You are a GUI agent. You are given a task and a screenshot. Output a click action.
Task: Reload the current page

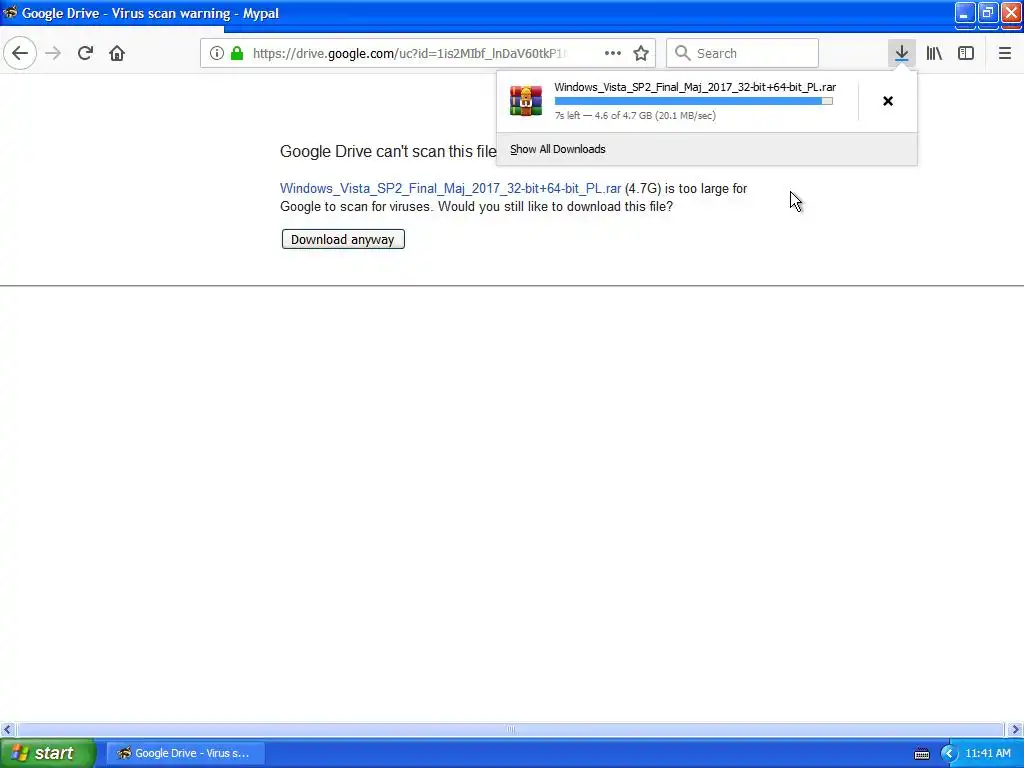85,53
